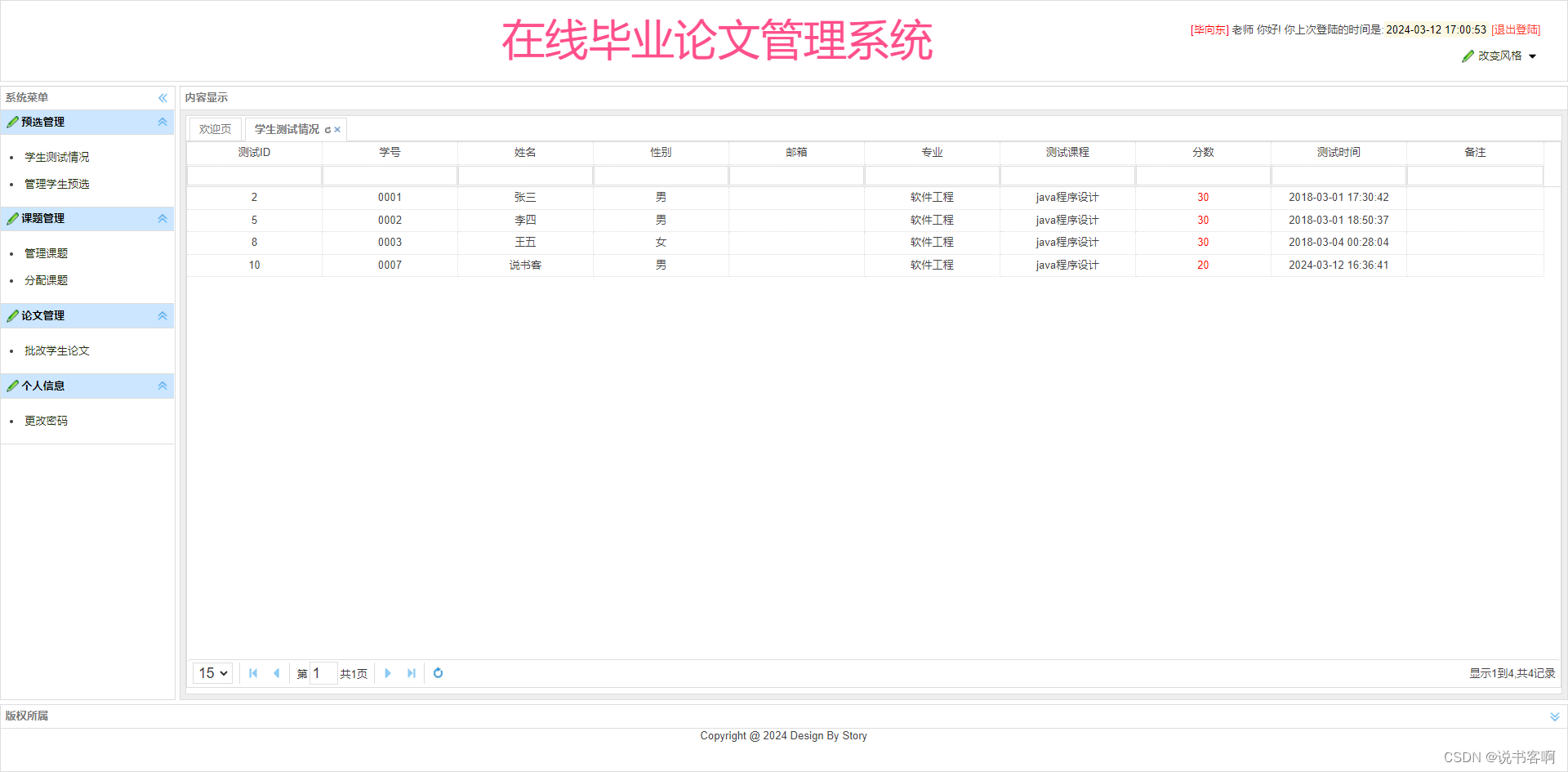Screen dimensions: 1568x772
Task: Sort by 性别 column header
Action: pos(661,153)
